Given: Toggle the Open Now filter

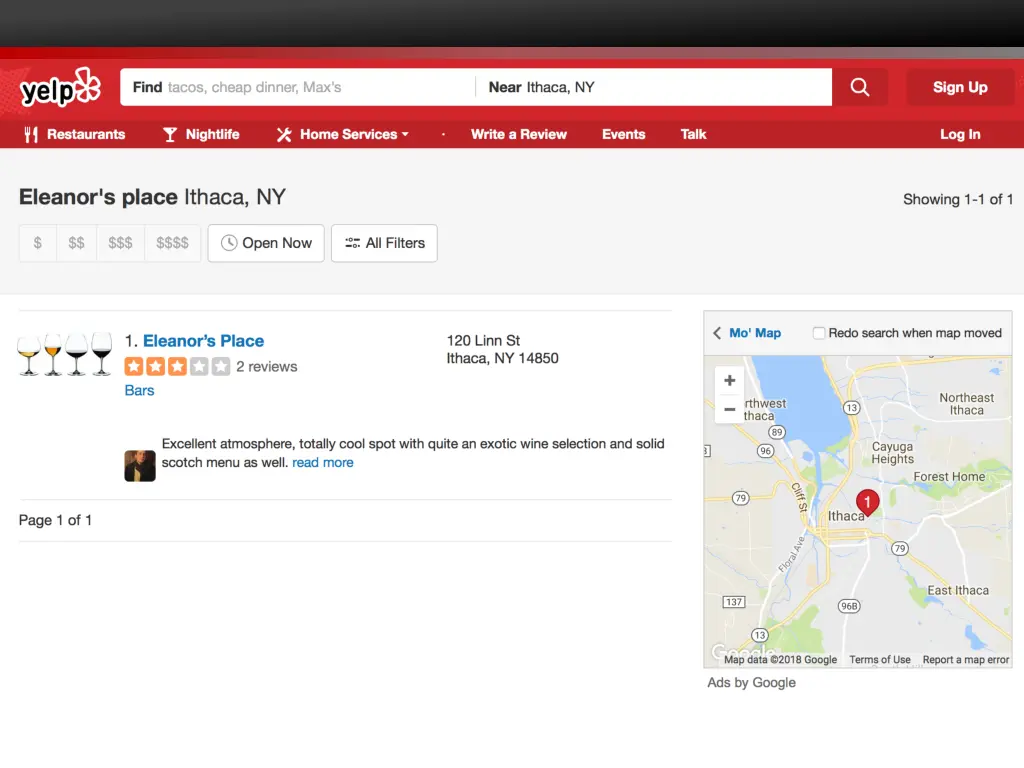Looking at the screenshot, I should [266, 243].
